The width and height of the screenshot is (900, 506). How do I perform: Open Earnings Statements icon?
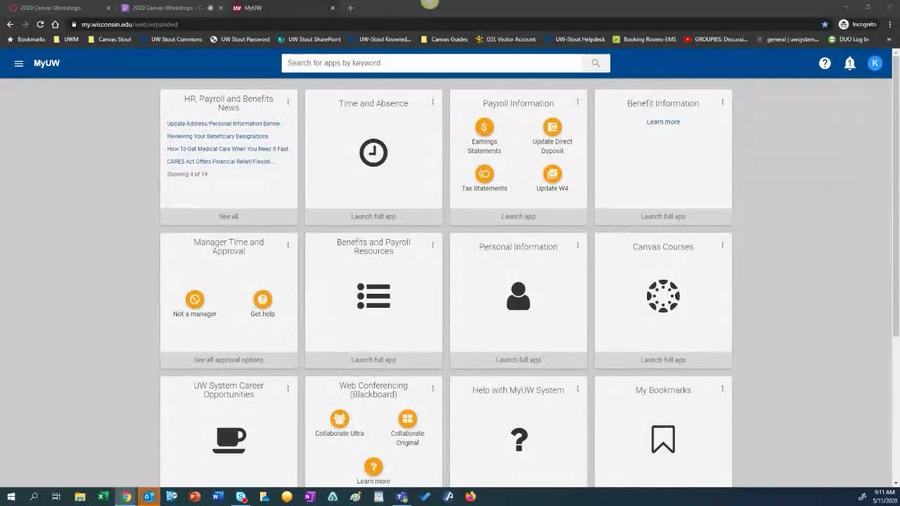(484, 127)
